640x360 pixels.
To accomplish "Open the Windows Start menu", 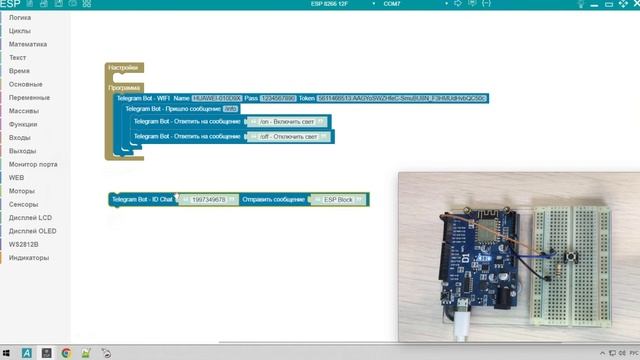I will 6,353.
